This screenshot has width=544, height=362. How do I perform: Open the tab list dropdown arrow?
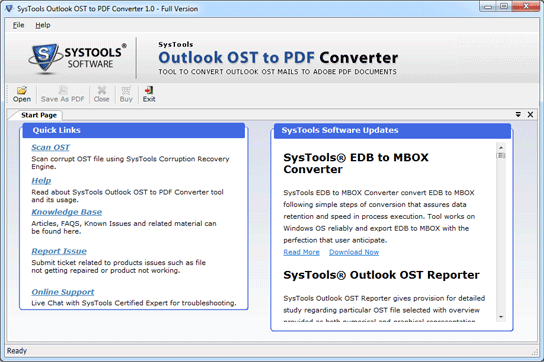(x=518, y=115)
